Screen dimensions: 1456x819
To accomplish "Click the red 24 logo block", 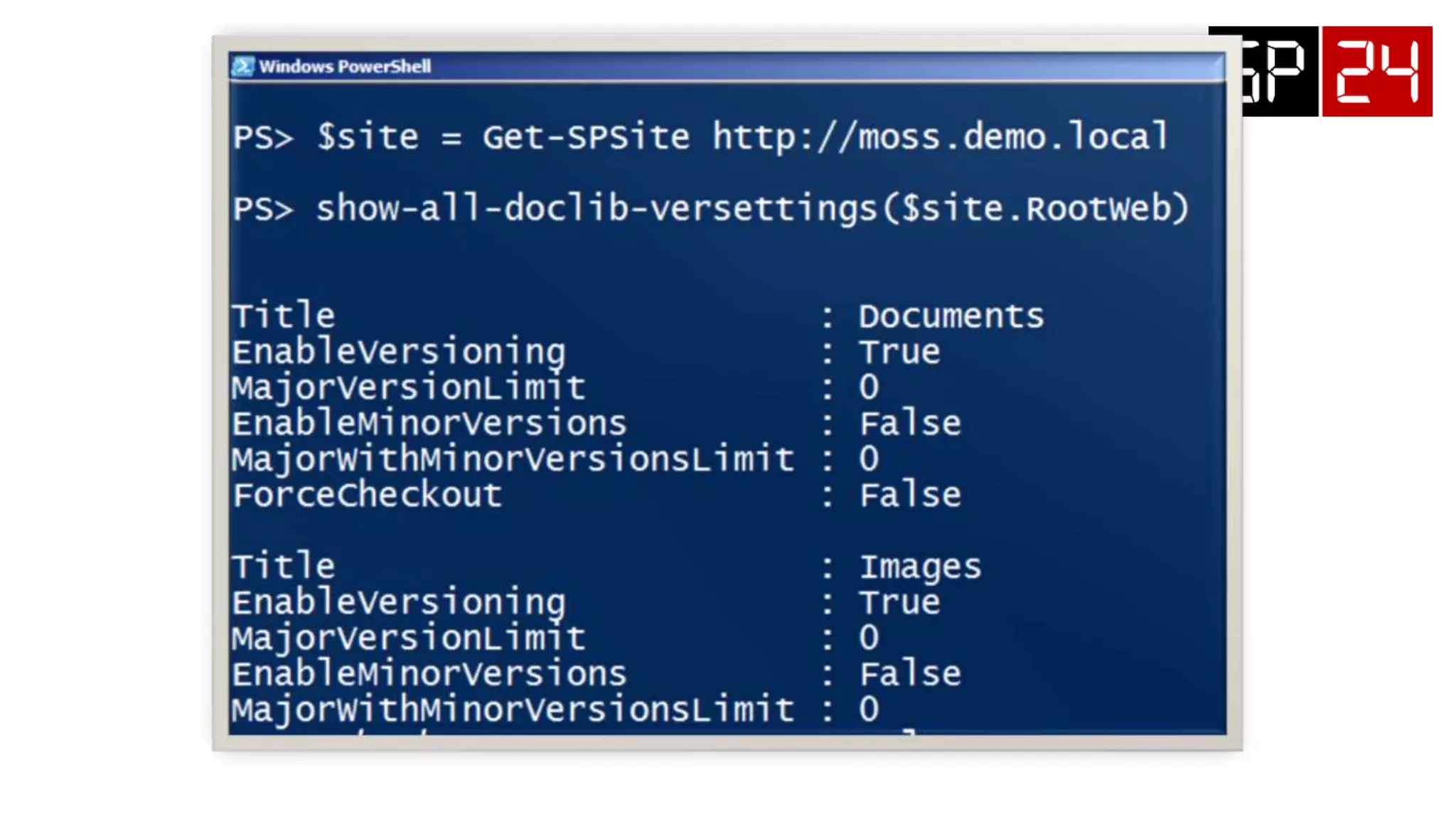I will 1377,71.
